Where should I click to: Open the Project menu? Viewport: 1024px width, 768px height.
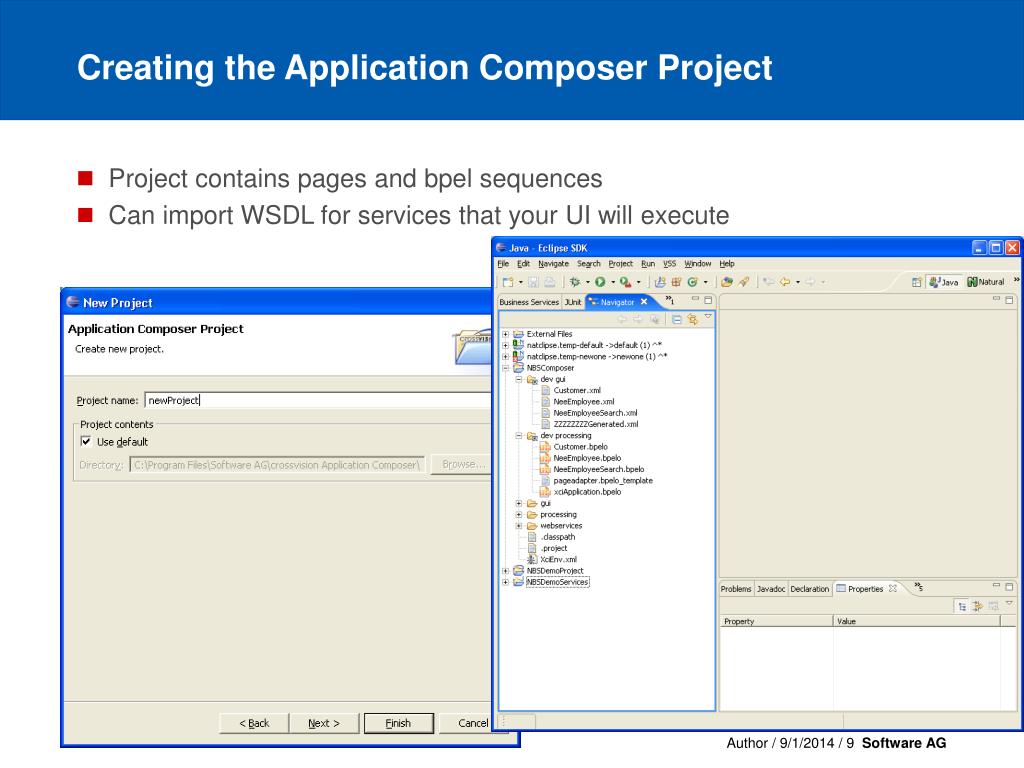pyautogui.click(x=620, y=264)
